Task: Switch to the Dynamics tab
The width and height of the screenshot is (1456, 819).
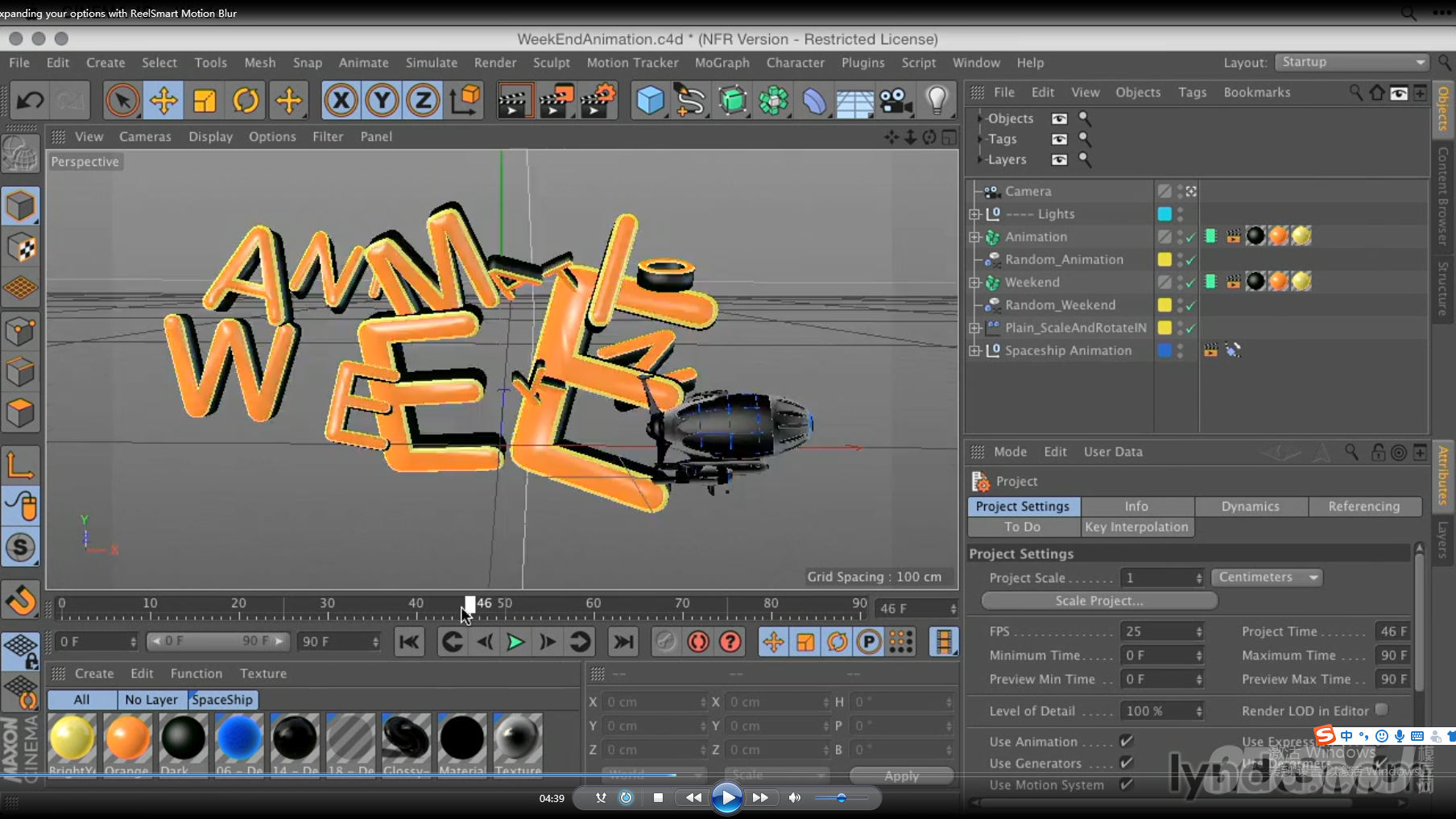Action: pyautogui.click(x=1250, y=507)
